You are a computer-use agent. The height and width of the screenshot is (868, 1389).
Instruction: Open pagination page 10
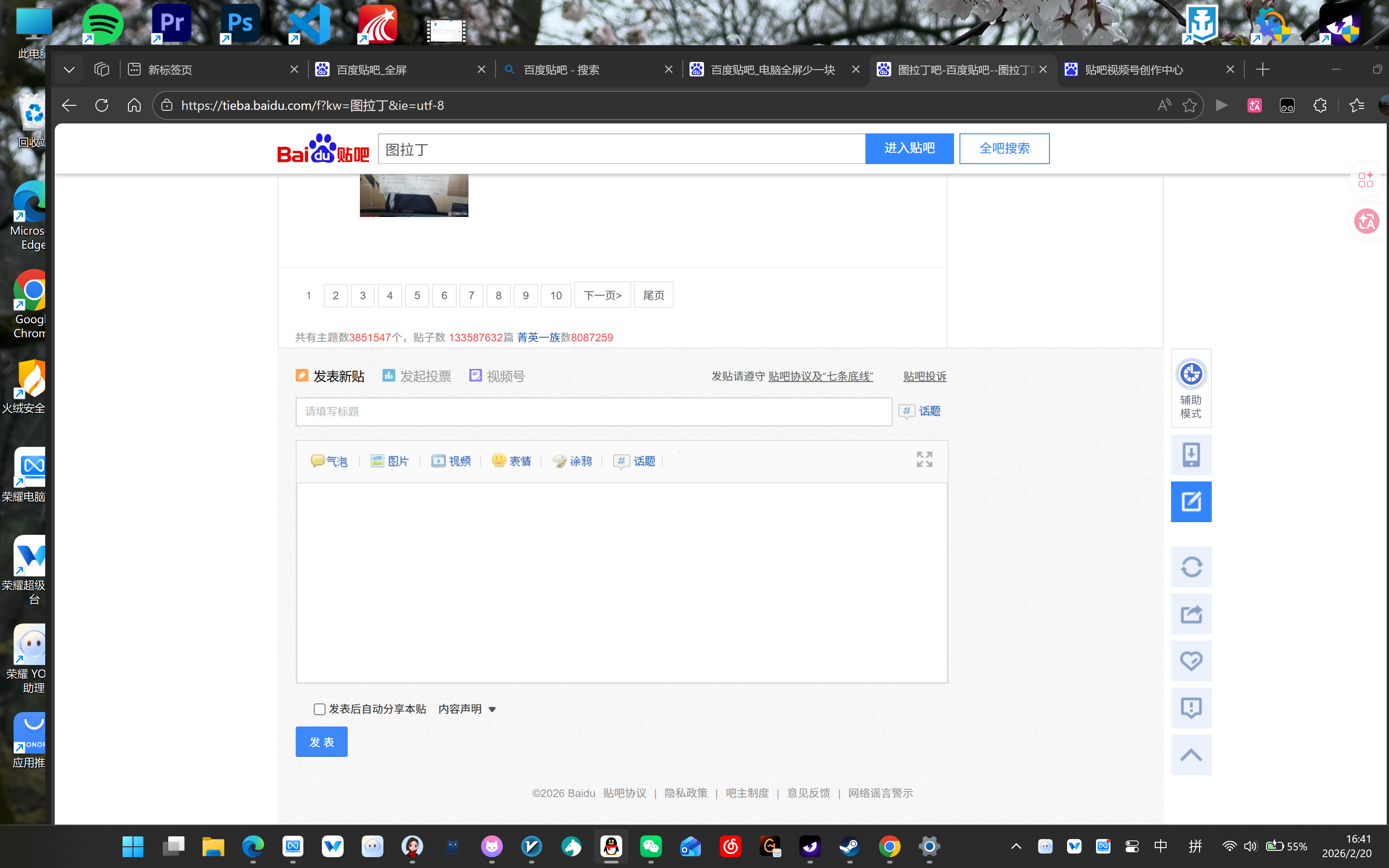tap(556, 296)
